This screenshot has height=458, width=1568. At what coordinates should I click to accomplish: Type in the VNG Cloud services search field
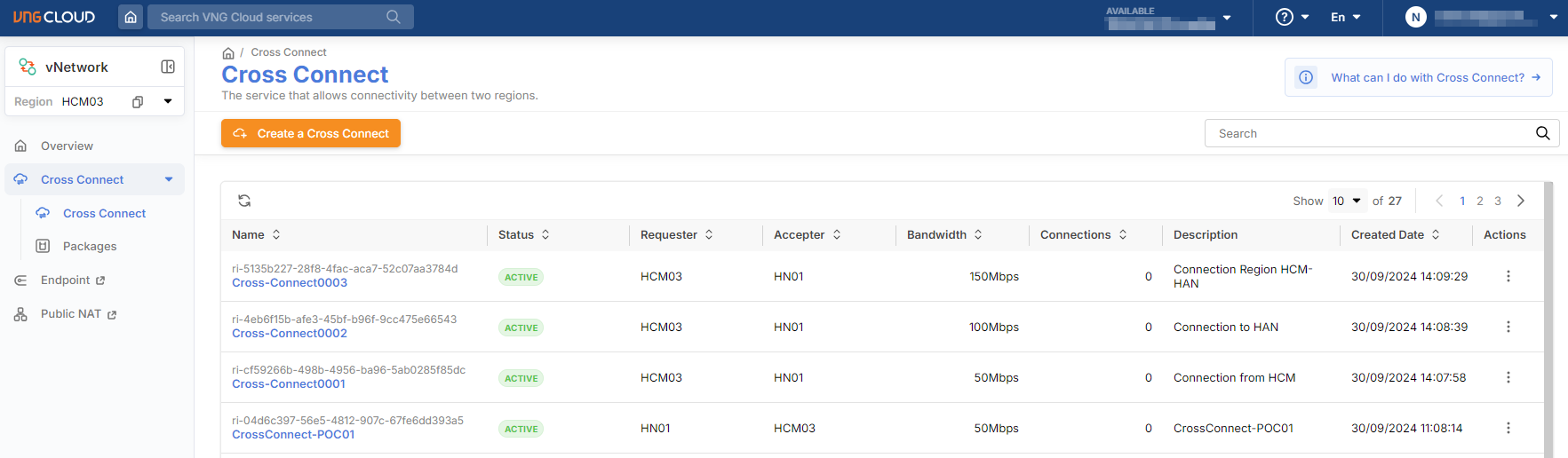(267, 17)
